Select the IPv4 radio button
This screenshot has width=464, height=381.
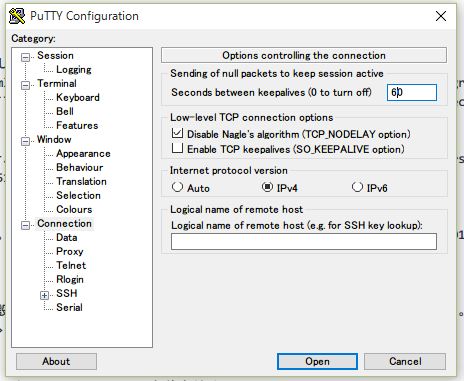[x=267, y=187]
